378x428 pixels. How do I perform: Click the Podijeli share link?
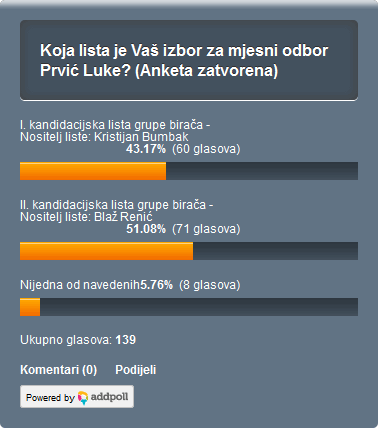[x=136, y=370]
